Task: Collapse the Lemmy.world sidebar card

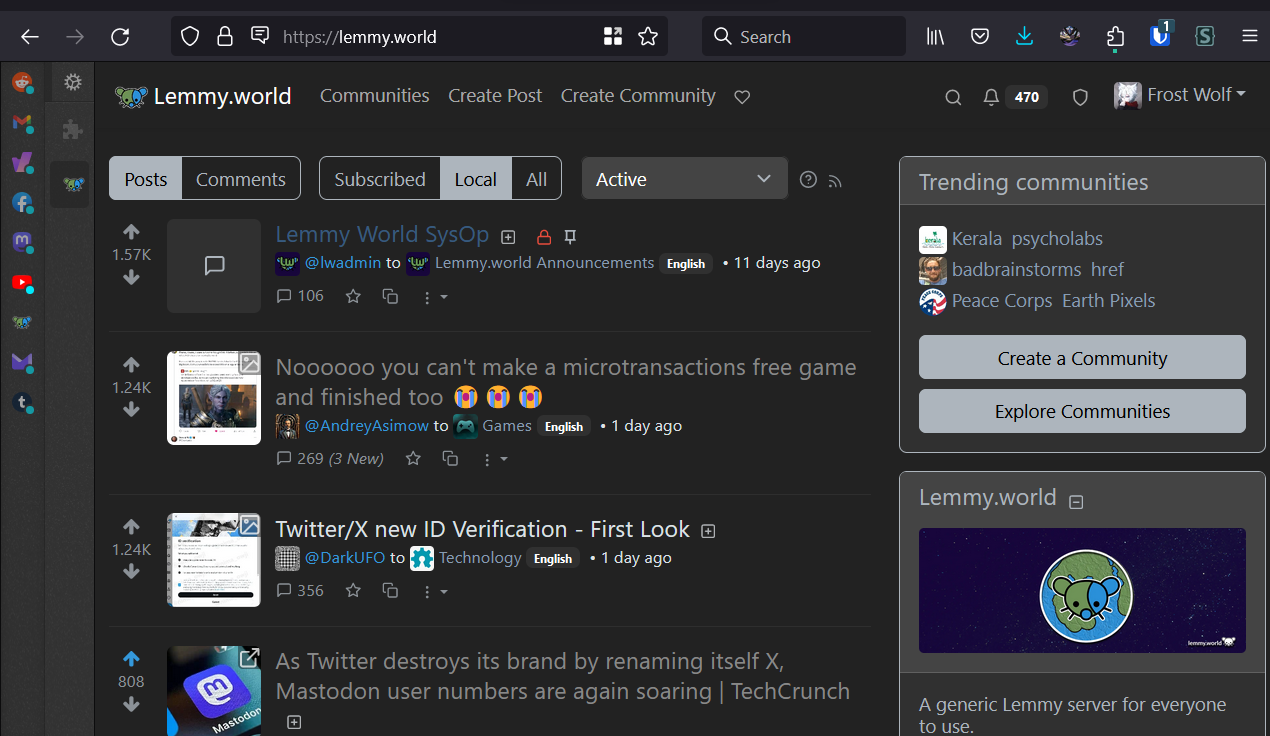Action: click(1076, 502)
